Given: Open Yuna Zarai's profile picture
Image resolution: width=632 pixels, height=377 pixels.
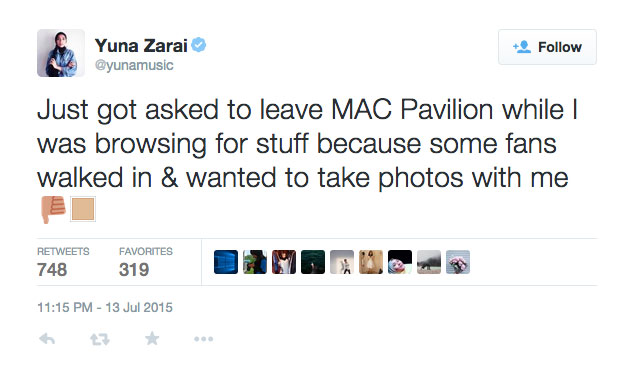Looking at the screenshot, I should click(61, 53).
